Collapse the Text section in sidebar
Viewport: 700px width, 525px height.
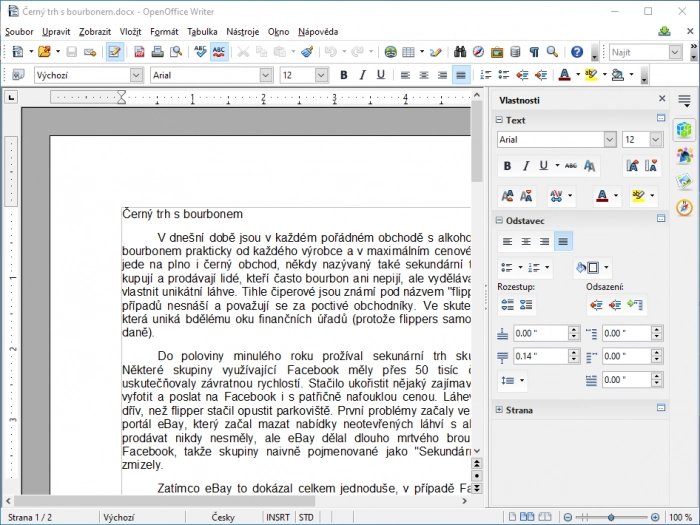pyautogui.click(x=499, y=120)
